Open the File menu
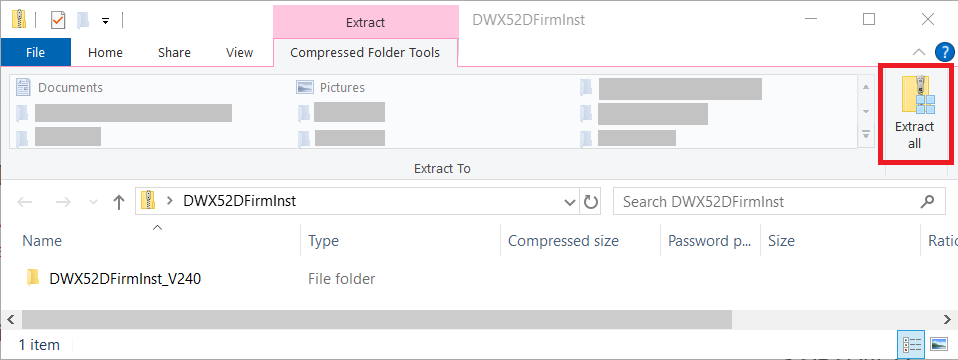Viewport: 958px width, 360px height. [35, 53]
